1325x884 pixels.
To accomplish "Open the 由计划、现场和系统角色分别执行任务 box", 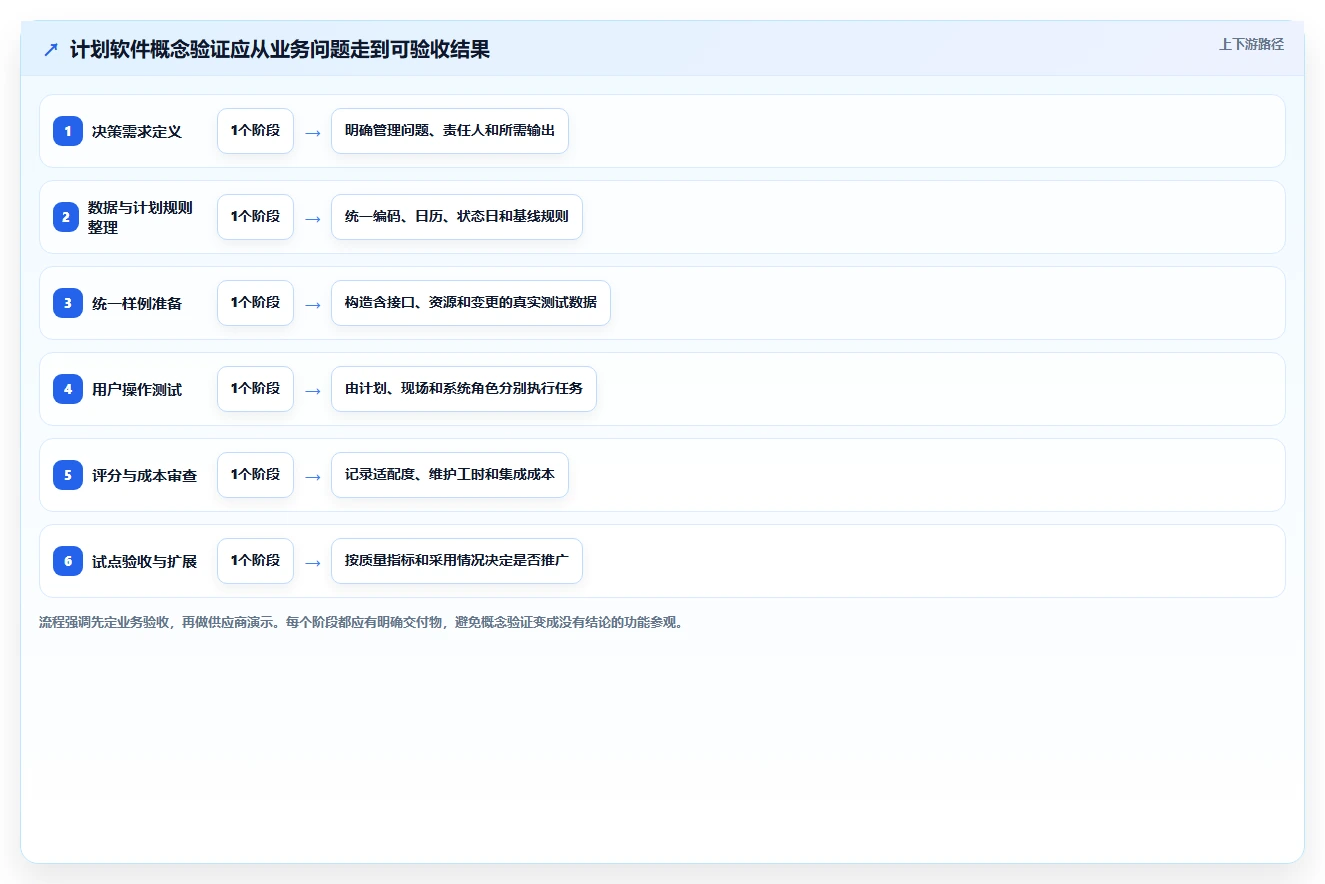I will (464, 389).
